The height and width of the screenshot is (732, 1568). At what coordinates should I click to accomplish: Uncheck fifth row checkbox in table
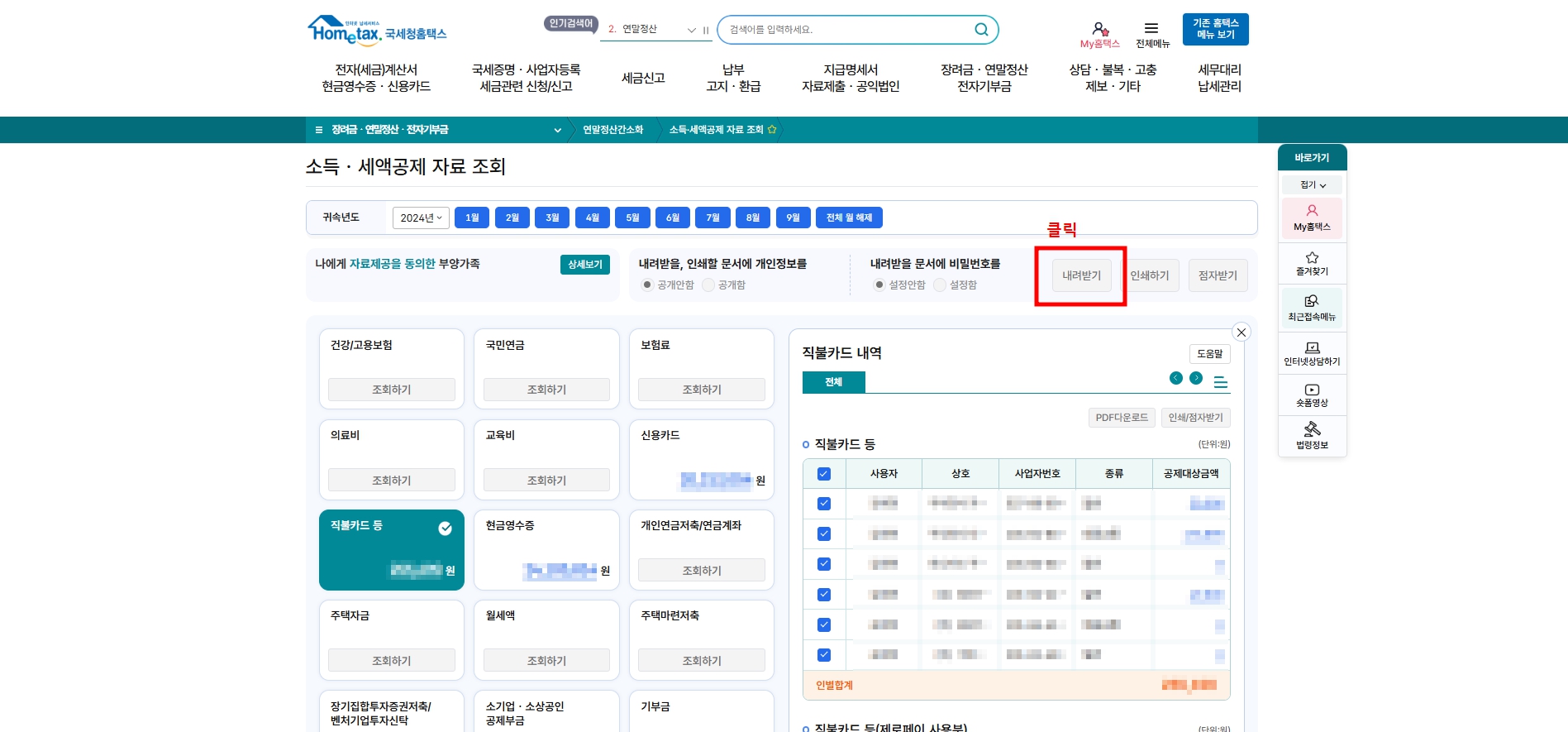[x=824, y=624]
